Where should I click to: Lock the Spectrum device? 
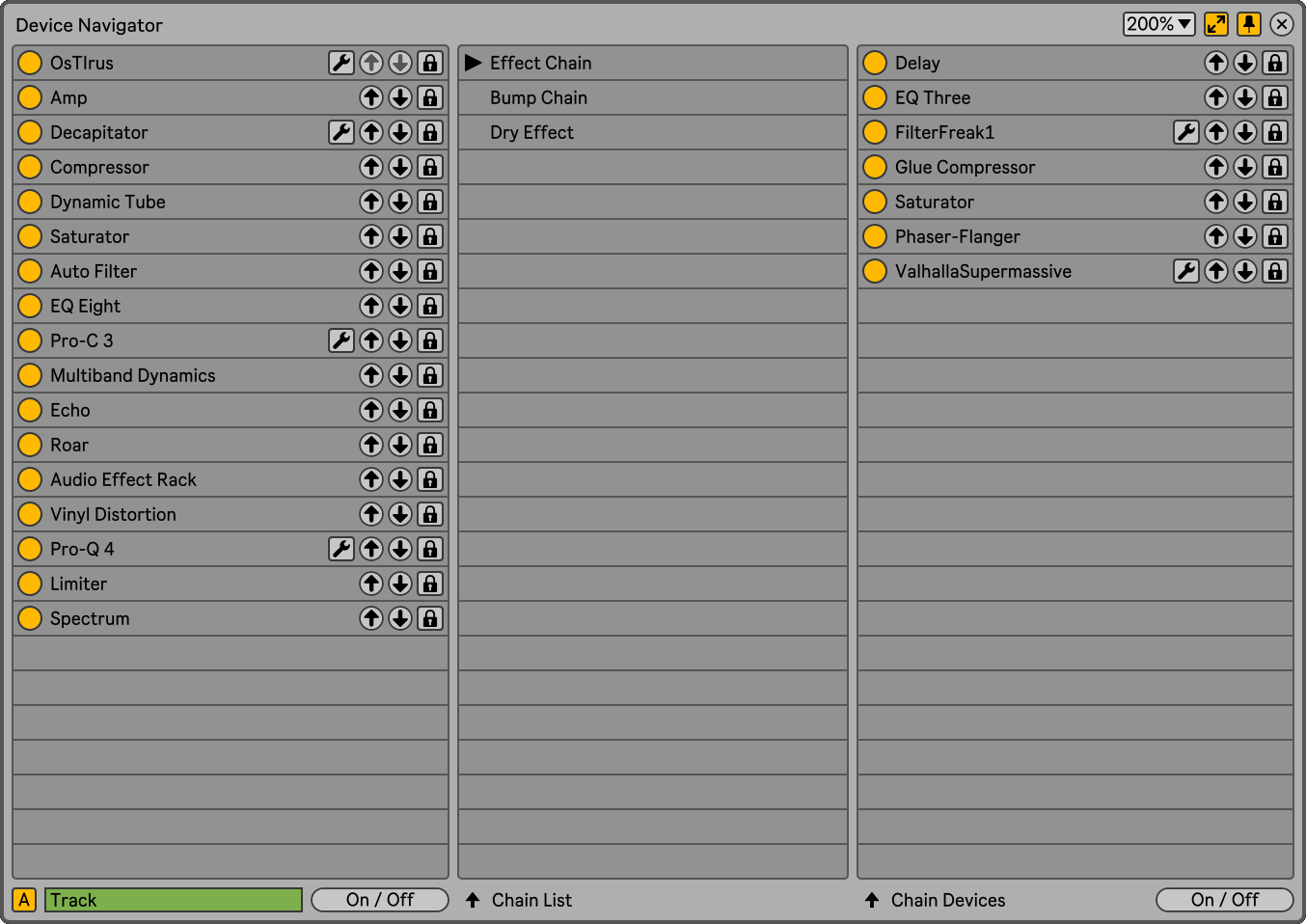click(430, 618)
